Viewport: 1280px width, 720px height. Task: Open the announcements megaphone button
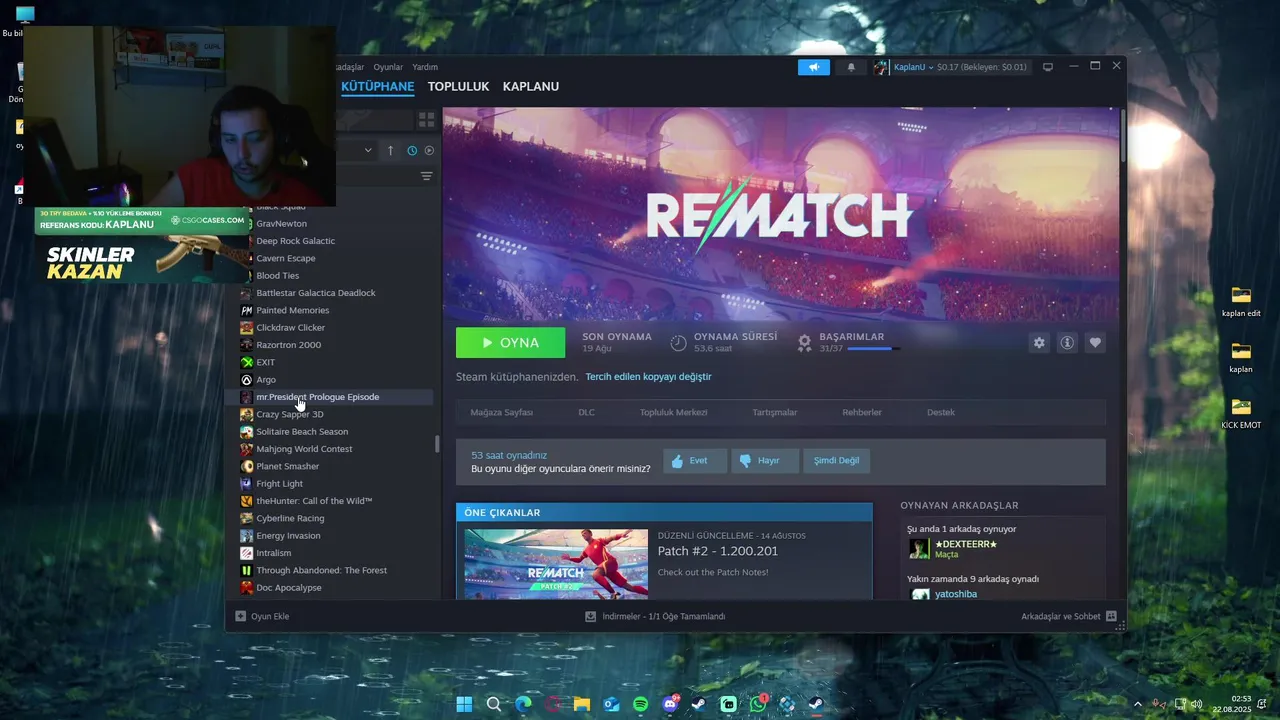click(x=814, y=67)
